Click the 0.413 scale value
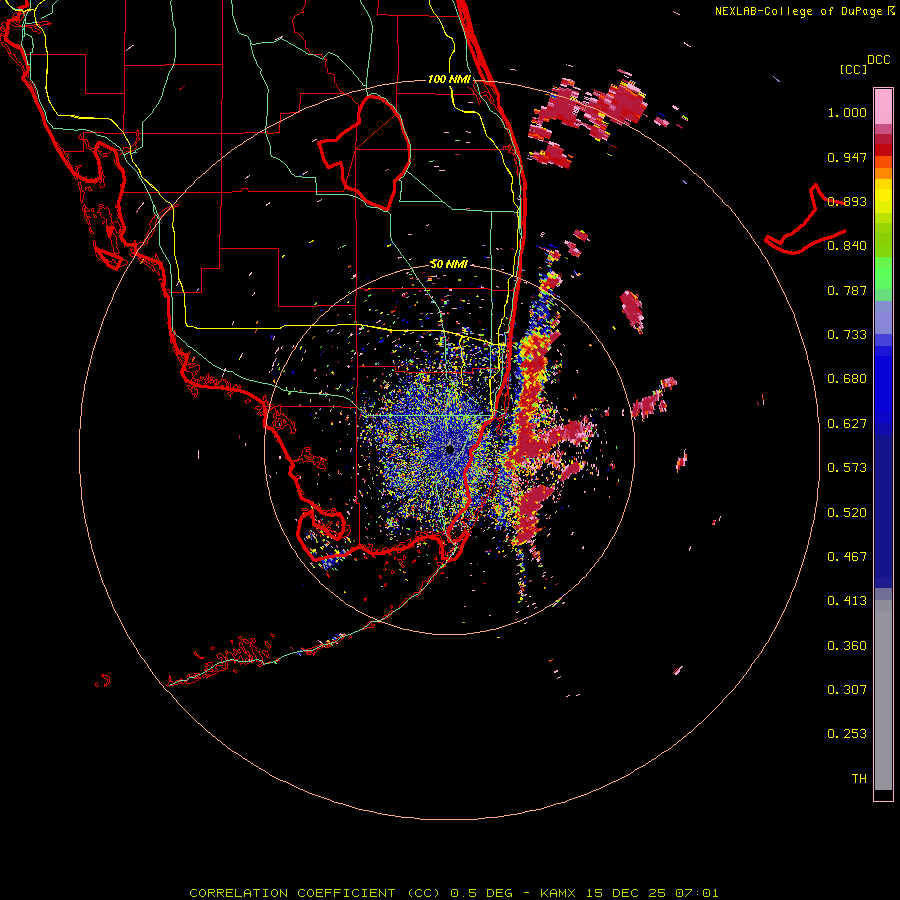This screenshot has width=900, height=900. tap(847, 601)
